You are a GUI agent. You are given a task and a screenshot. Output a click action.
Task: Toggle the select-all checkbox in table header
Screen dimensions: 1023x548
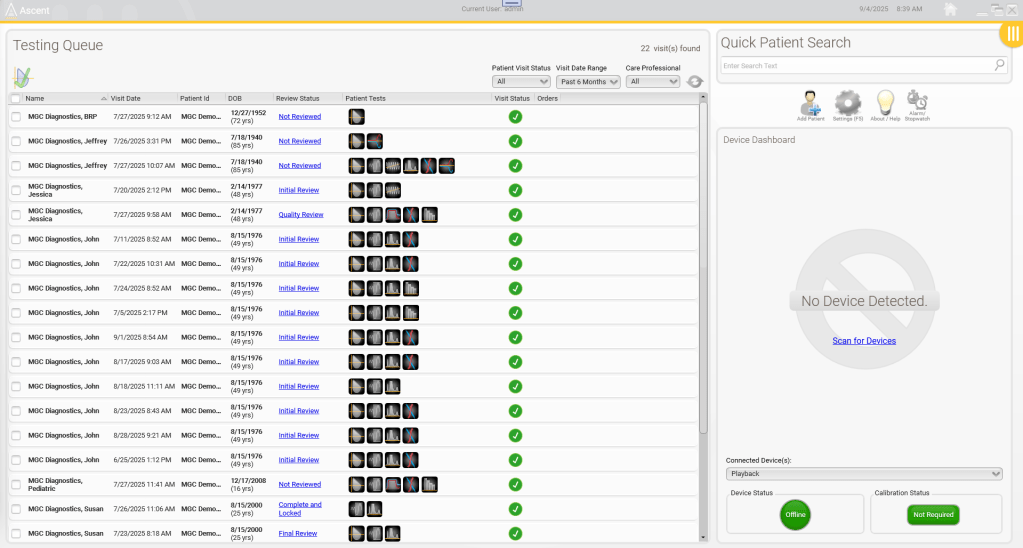point(16,99)
